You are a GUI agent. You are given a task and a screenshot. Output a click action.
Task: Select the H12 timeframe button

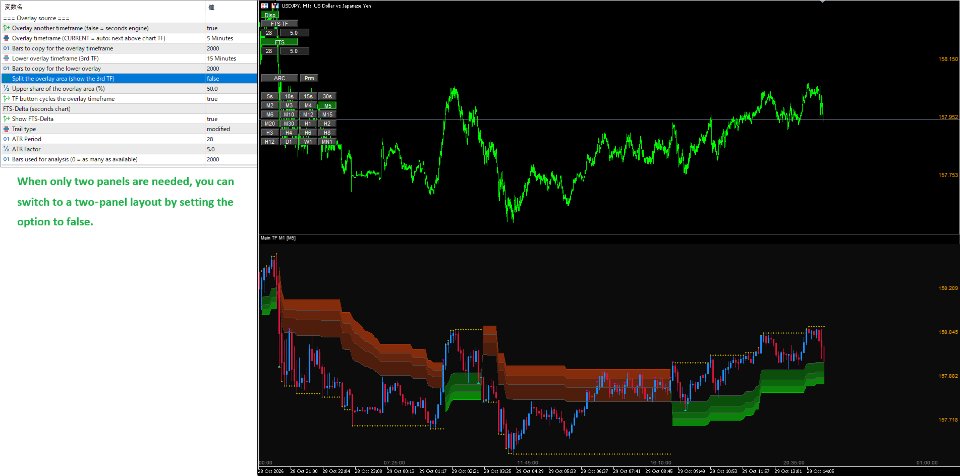pos(270,142)
